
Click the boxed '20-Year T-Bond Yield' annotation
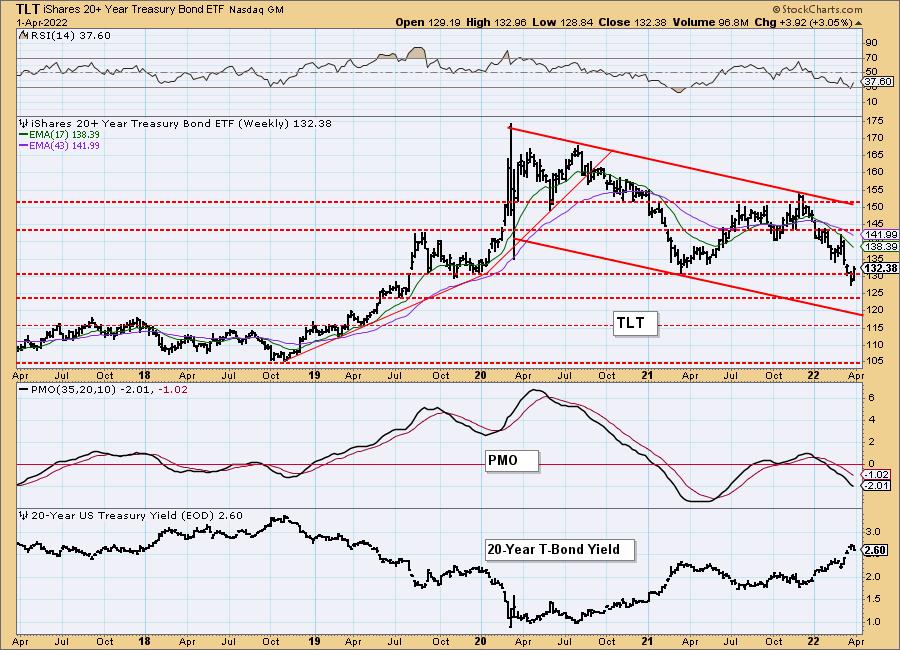tap(560, 550)
